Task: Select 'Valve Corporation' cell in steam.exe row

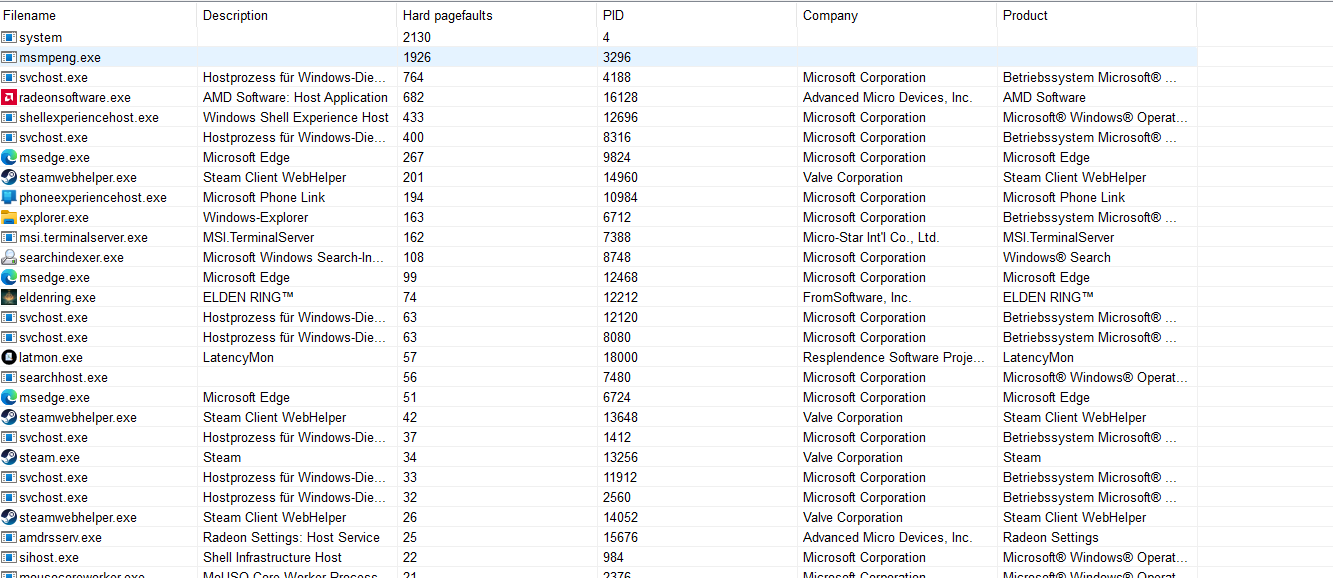Action: point(853,457)
